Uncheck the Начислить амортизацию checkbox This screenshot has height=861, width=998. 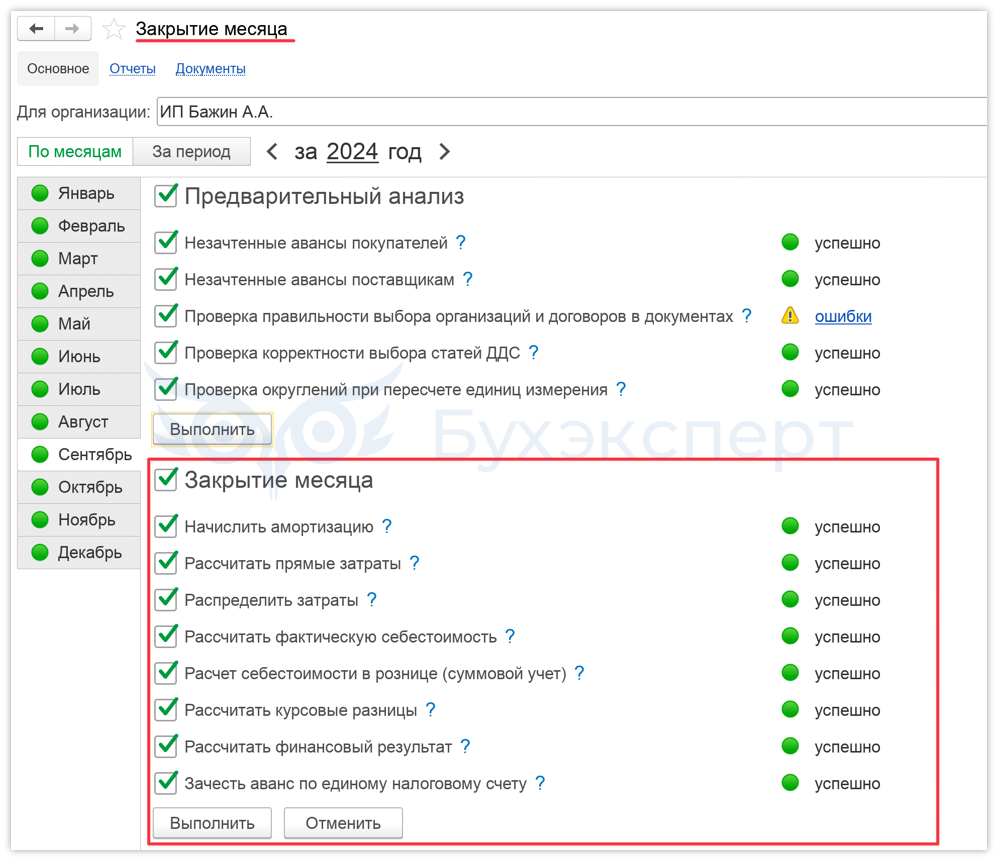pyautogui.click(x=166, y=526)
